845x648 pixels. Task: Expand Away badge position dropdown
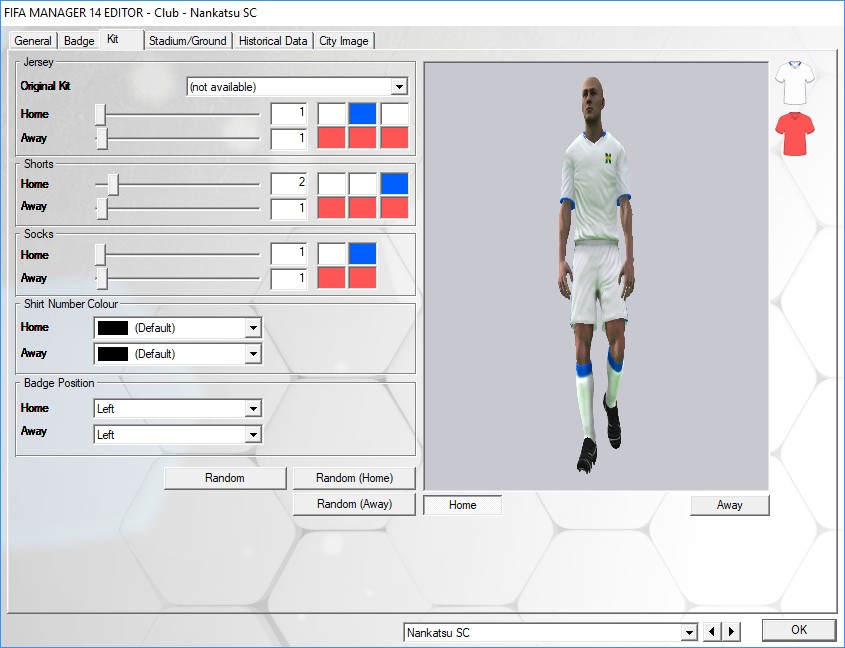(253, 435)
